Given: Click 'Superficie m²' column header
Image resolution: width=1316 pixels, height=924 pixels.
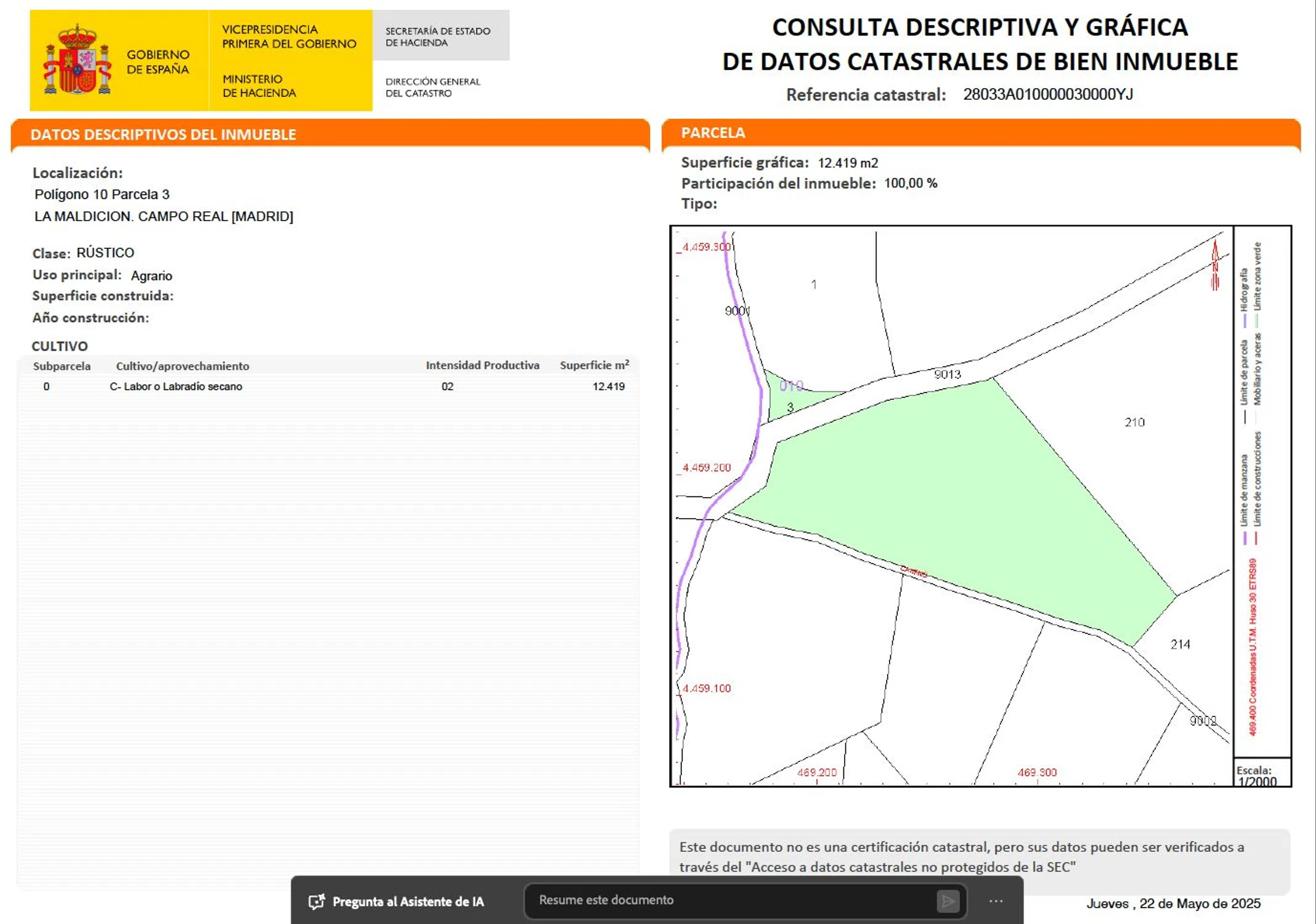Looking at the screenshot, I should click(595, 365).
